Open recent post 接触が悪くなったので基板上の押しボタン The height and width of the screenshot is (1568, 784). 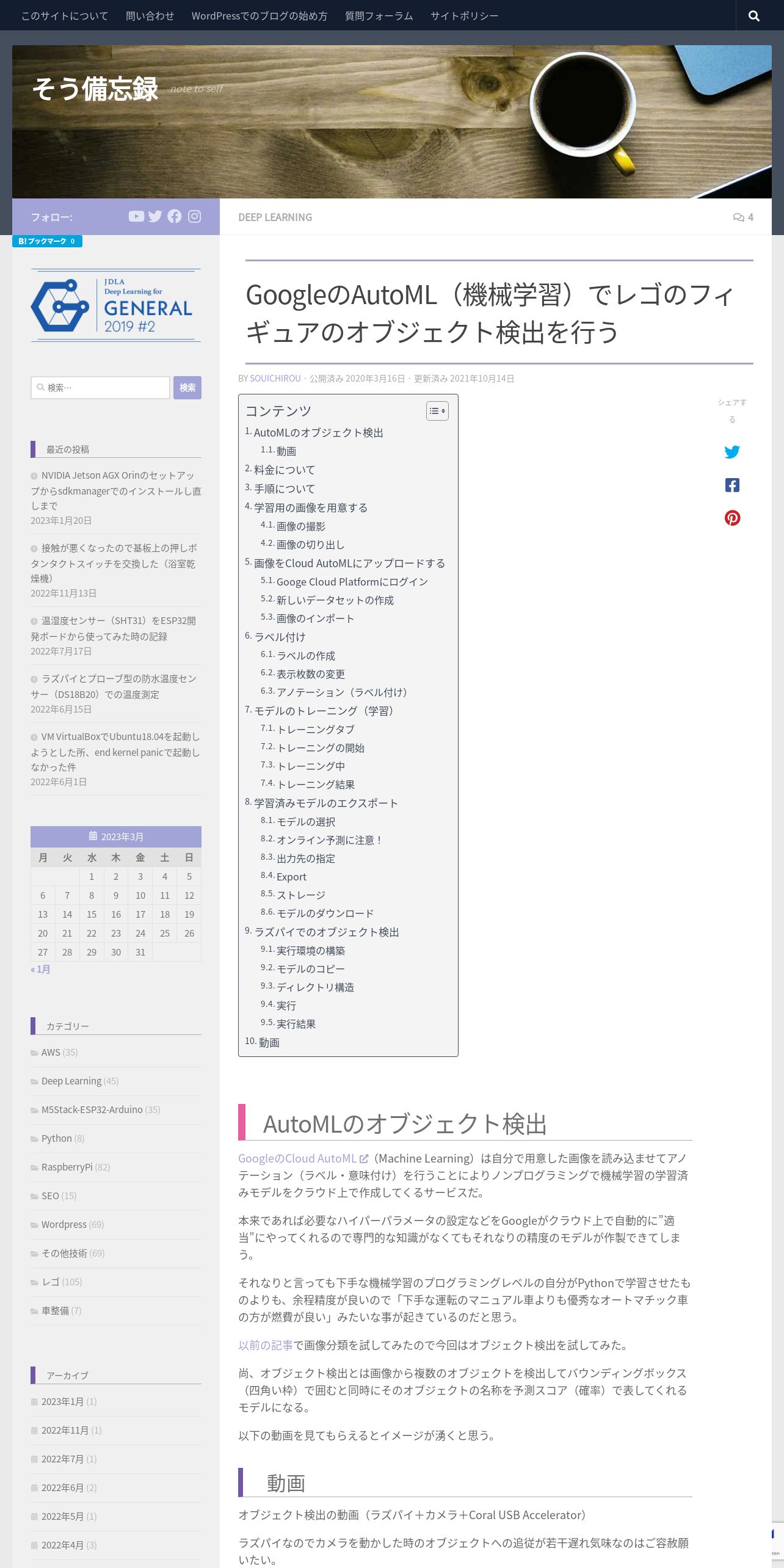point(114,563)
